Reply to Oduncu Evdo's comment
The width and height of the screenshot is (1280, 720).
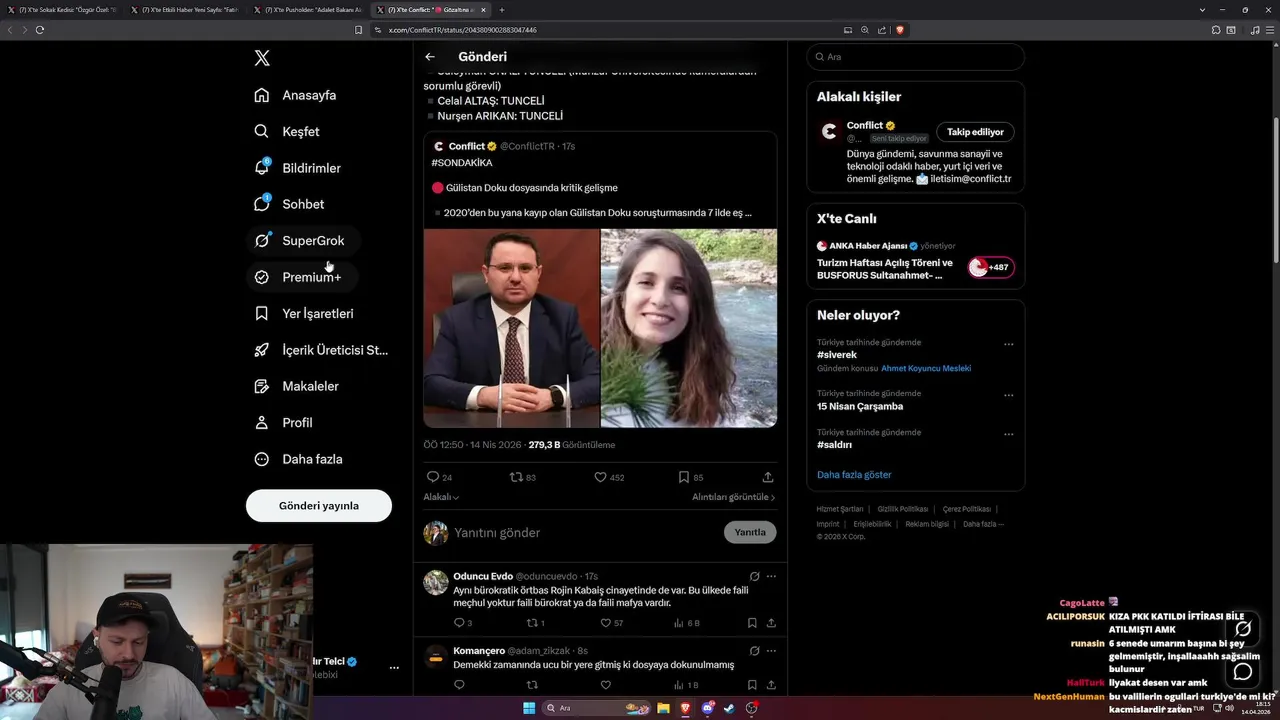pos(459,623)
